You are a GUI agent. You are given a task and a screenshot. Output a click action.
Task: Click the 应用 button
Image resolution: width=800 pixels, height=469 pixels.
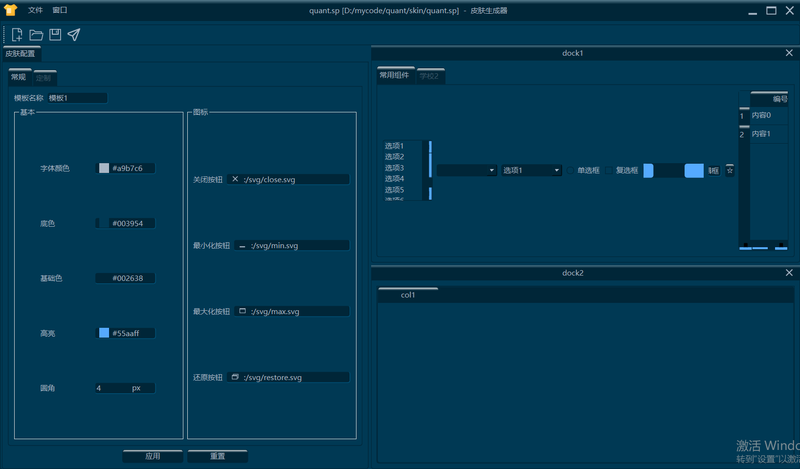point(153,456)
